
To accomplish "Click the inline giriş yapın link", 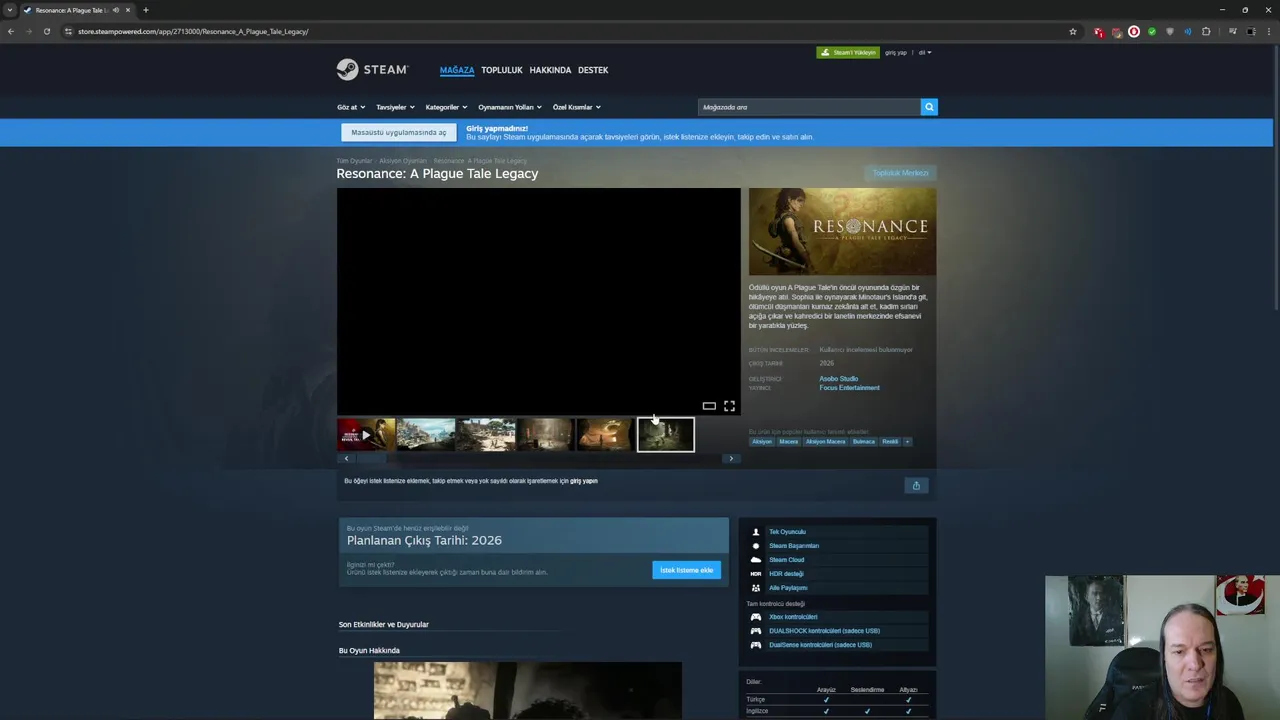I will (x=584, y=481).
